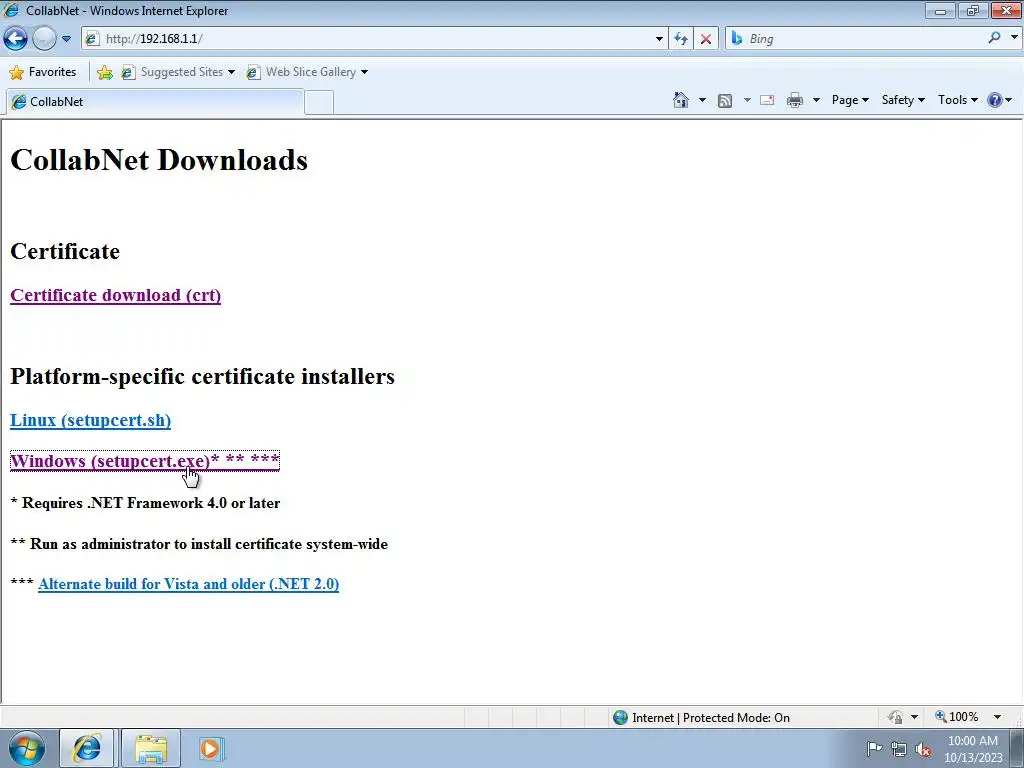
Task: Open the Page menu
Action: (x=850, y=100)
